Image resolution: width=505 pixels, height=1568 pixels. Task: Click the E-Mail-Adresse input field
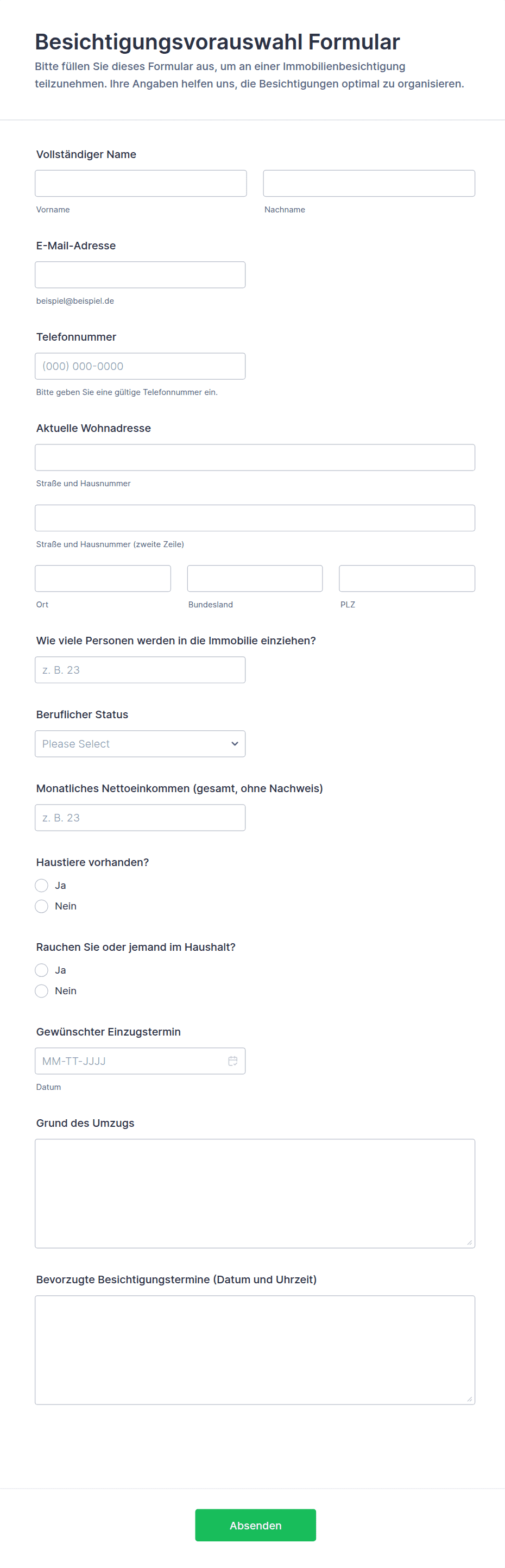[140, 274]
